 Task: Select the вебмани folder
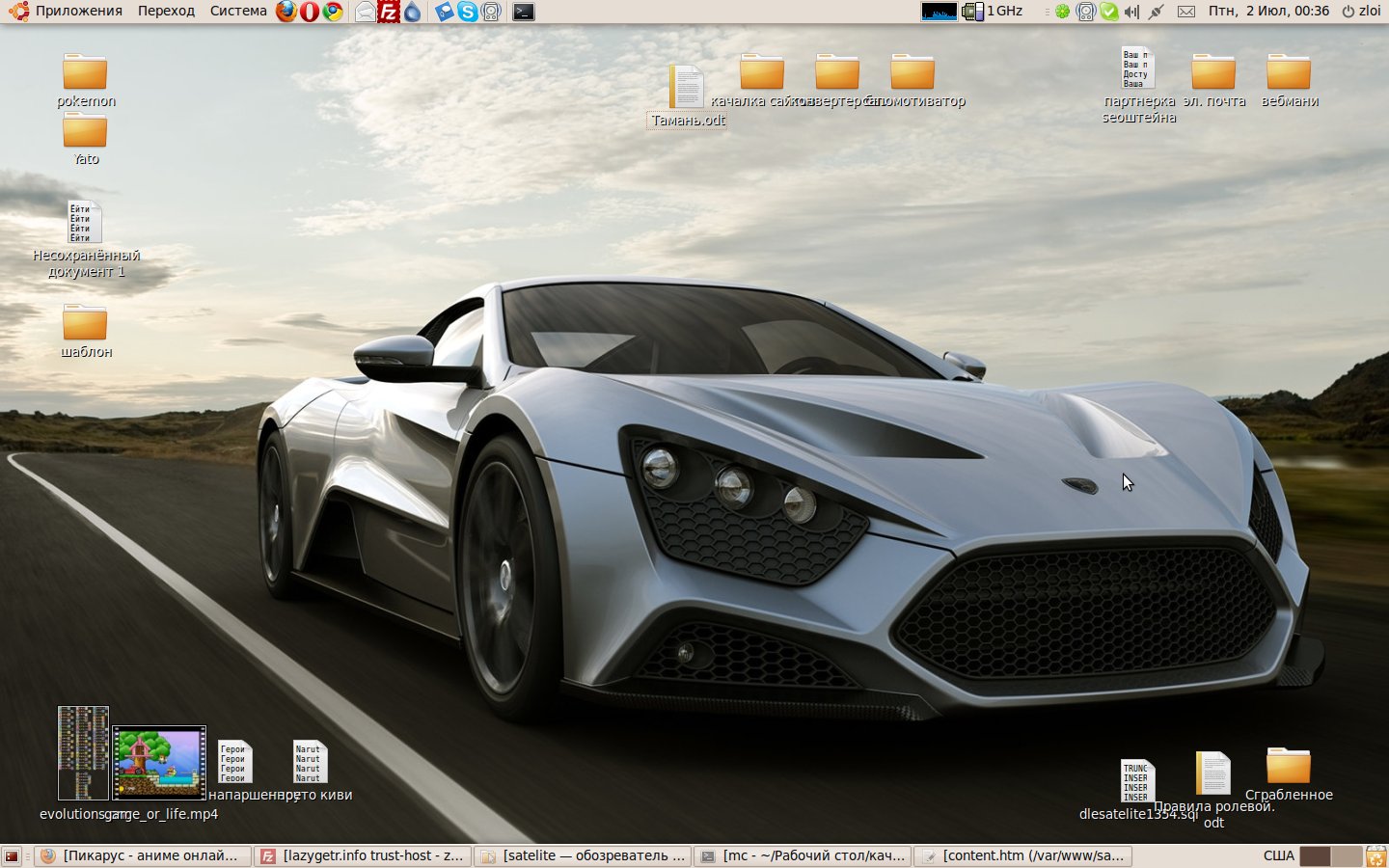(1289, 81)
